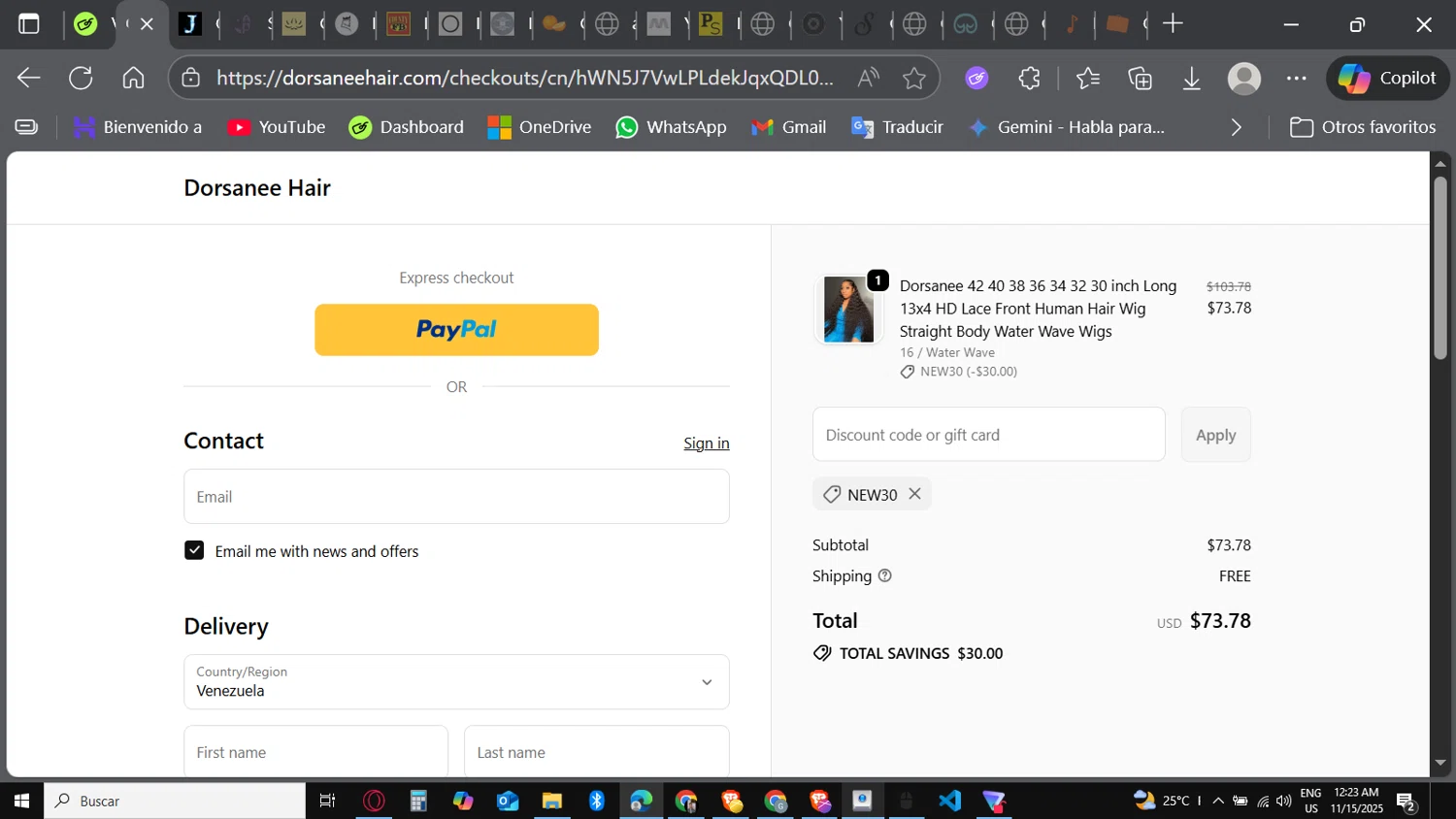
Task: Click the Discount code or gift card field
Action: pos(989,435)
